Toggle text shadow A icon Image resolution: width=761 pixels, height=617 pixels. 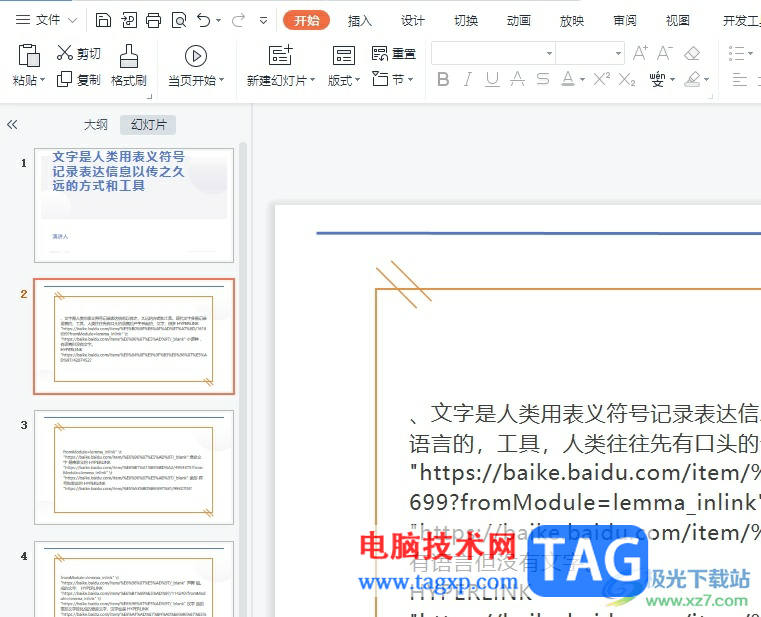(517, 79)
